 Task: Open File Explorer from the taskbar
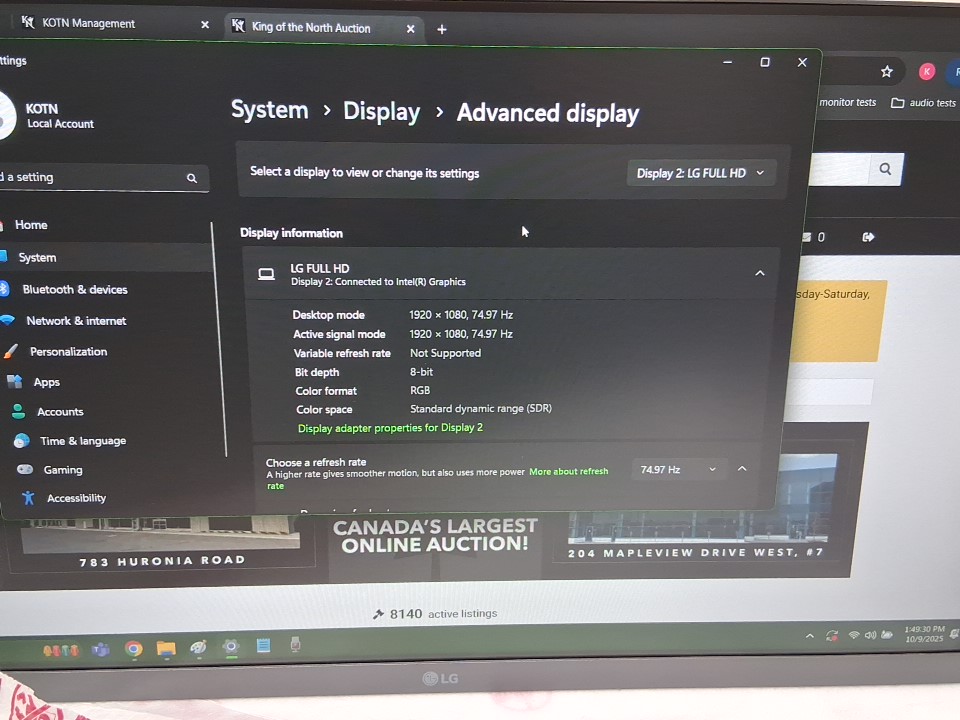[x=166, y=649]
